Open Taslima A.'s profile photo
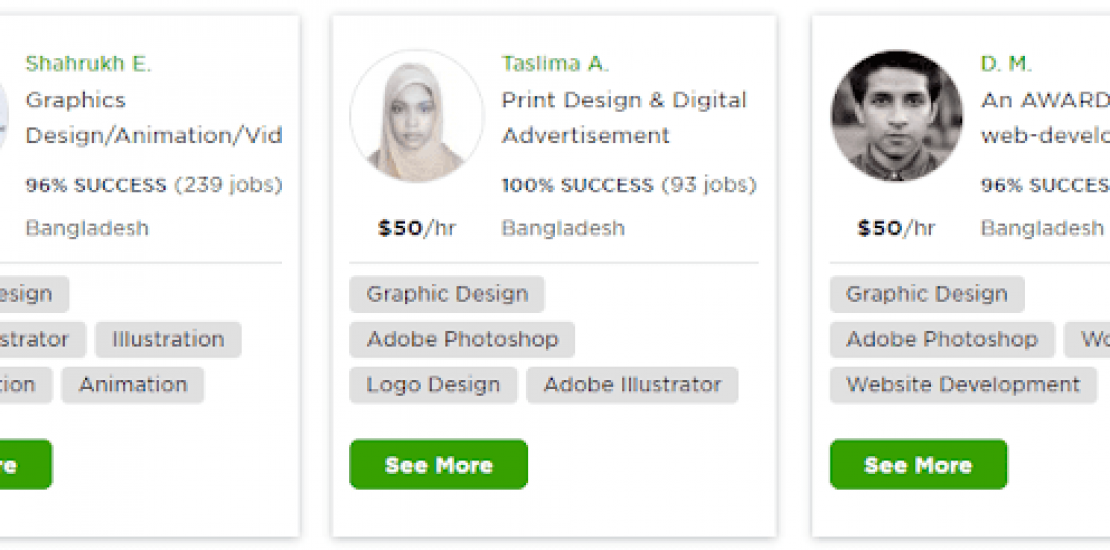1110x550 pixels. point(416,117)
